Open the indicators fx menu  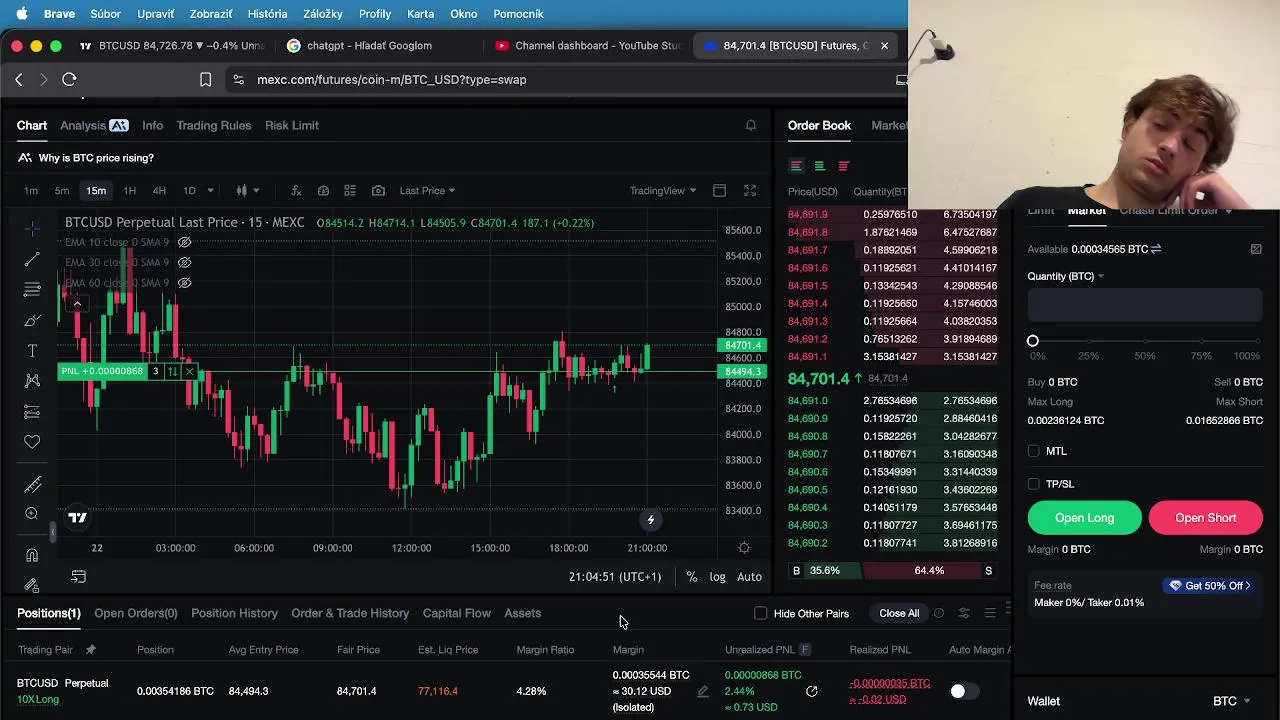click(296, 190)
